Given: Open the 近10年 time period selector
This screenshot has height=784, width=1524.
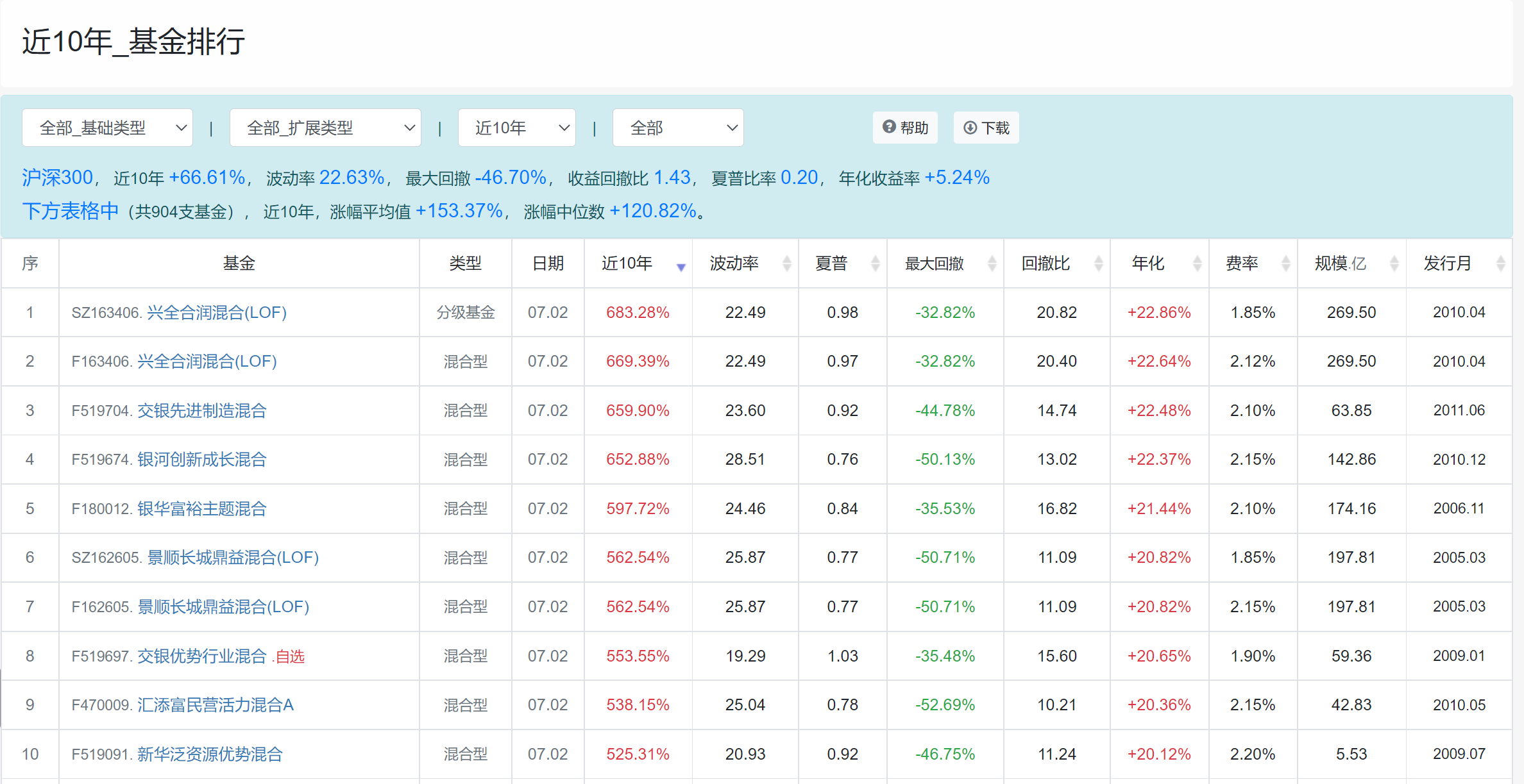Looking at the screenshot, I should click(x=516, y=128).
